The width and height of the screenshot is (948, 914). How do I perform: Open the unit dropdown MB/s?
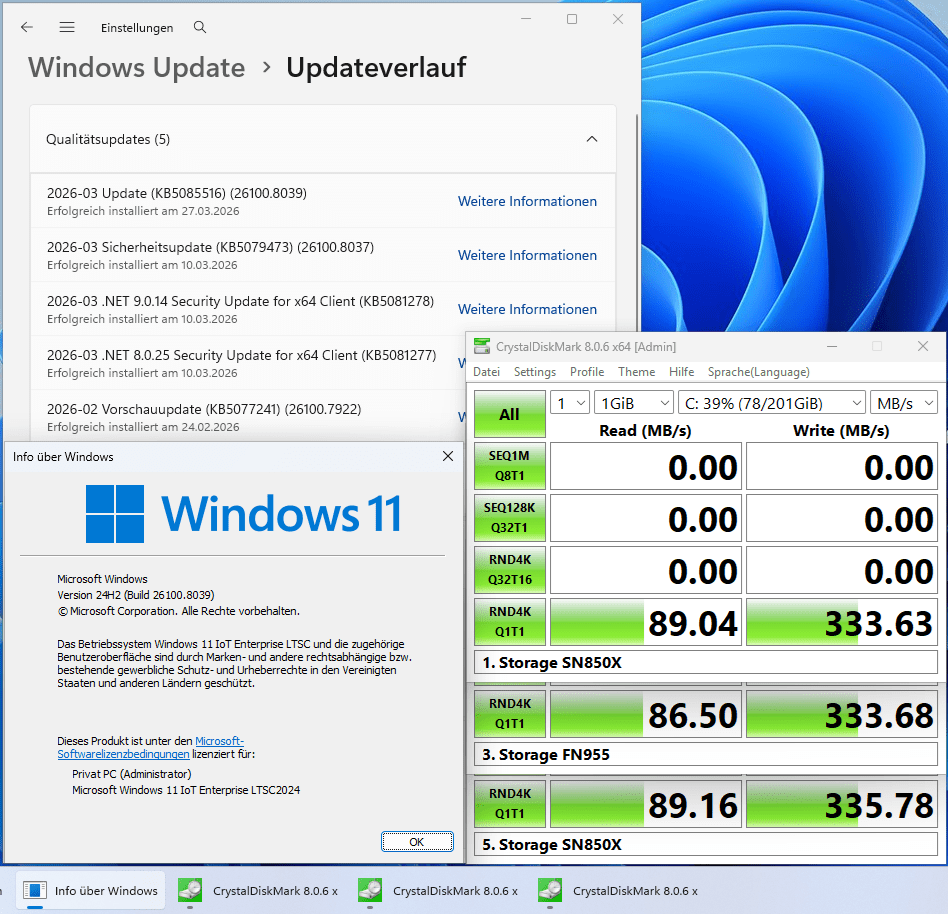[904, 403]
